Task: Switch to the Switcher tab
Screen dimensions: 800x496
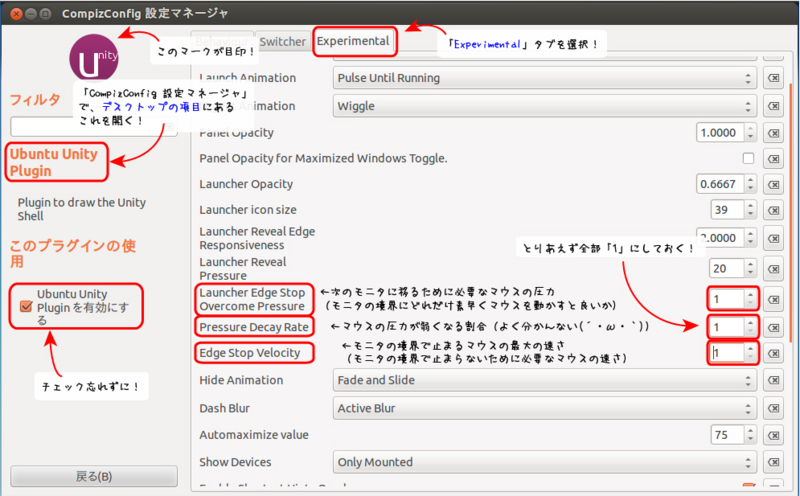Action: pyautogui.click(x=282, y=41)
